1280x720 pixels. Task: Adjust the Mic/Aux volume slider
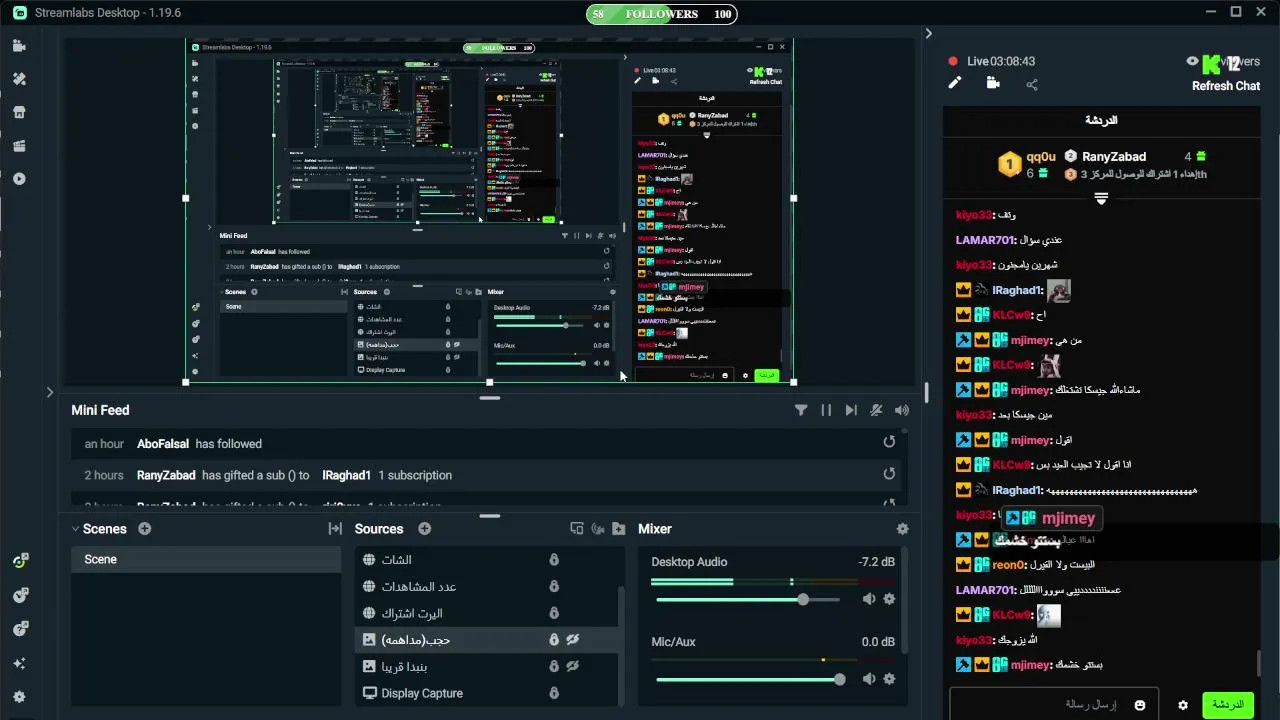pyautogui.click(x=839, y=679)
